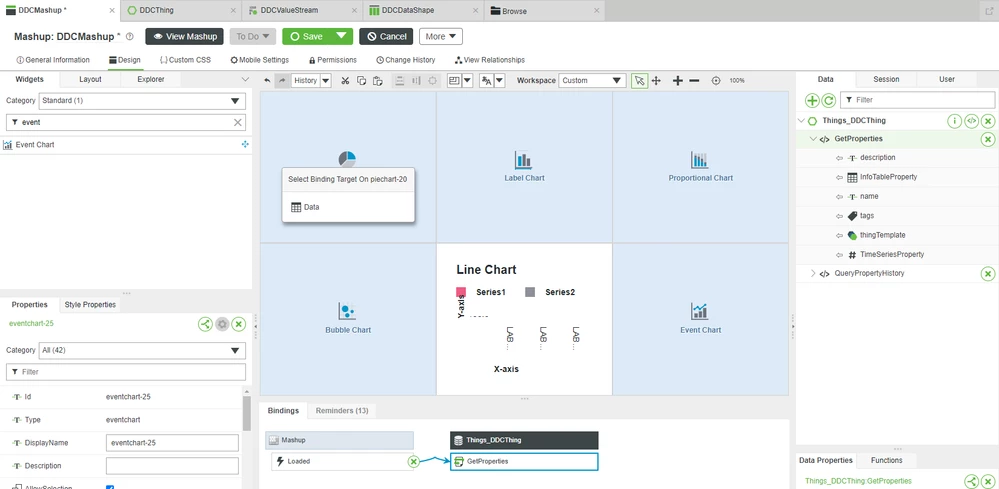Image resolution: width=999 pixels, height=489 pixels.
Task: Click the share icon for Things_DDCThing:GetProperties
Action: tap(971, 482)
